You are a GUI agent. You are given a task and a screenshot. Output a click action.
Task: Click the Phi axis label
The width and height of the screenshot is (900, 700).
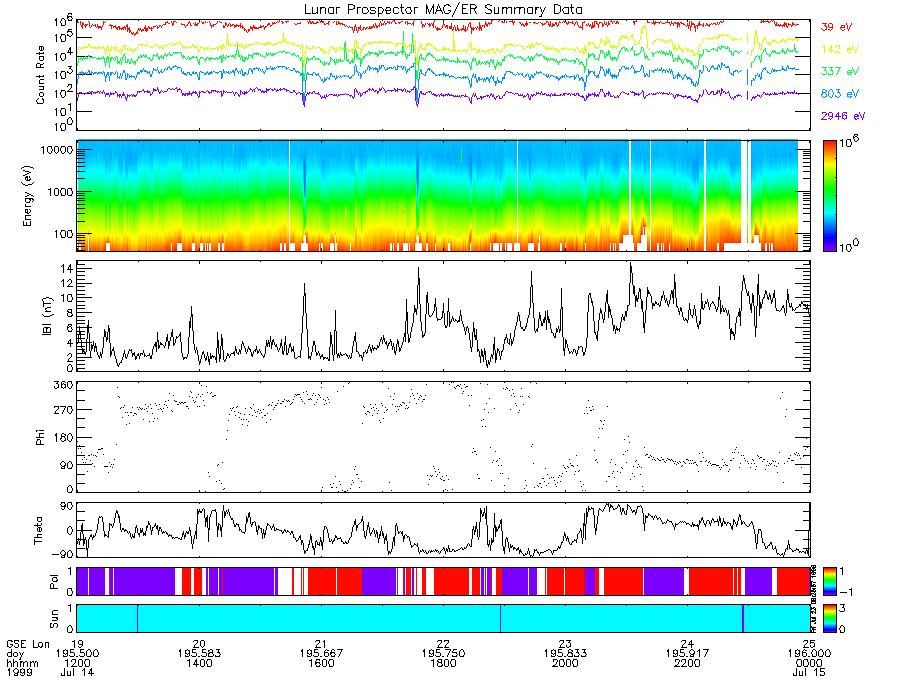pos(40,437)
